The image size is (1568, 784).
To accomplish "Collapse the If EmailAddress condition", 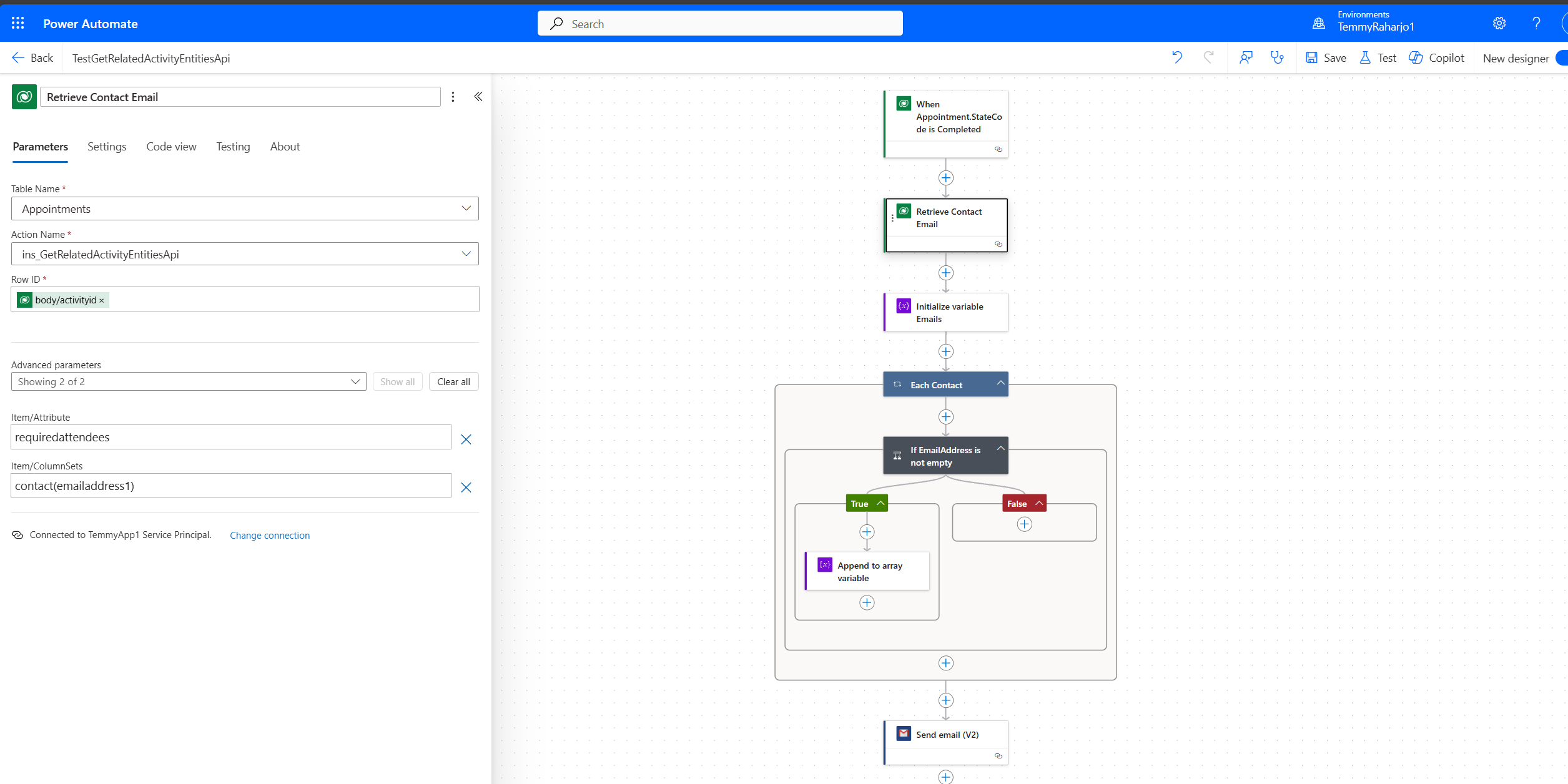I will click(1000, 448).
